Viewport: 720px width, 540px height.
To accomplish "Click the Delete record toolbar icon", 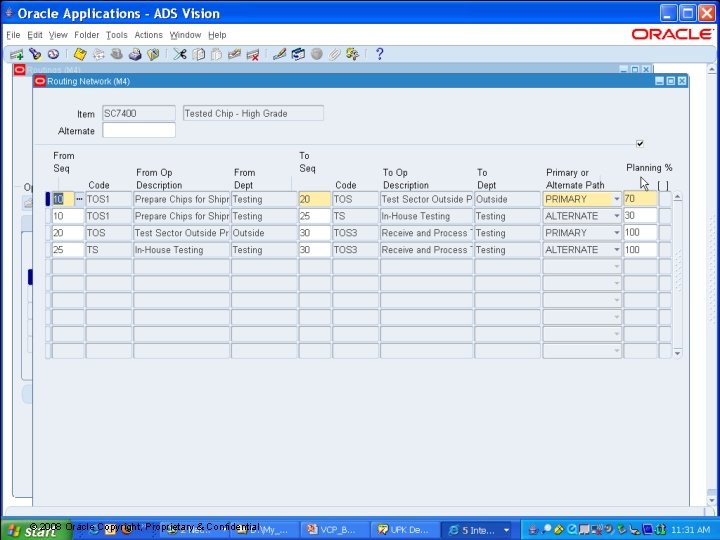I will click(x=253, y=54).
